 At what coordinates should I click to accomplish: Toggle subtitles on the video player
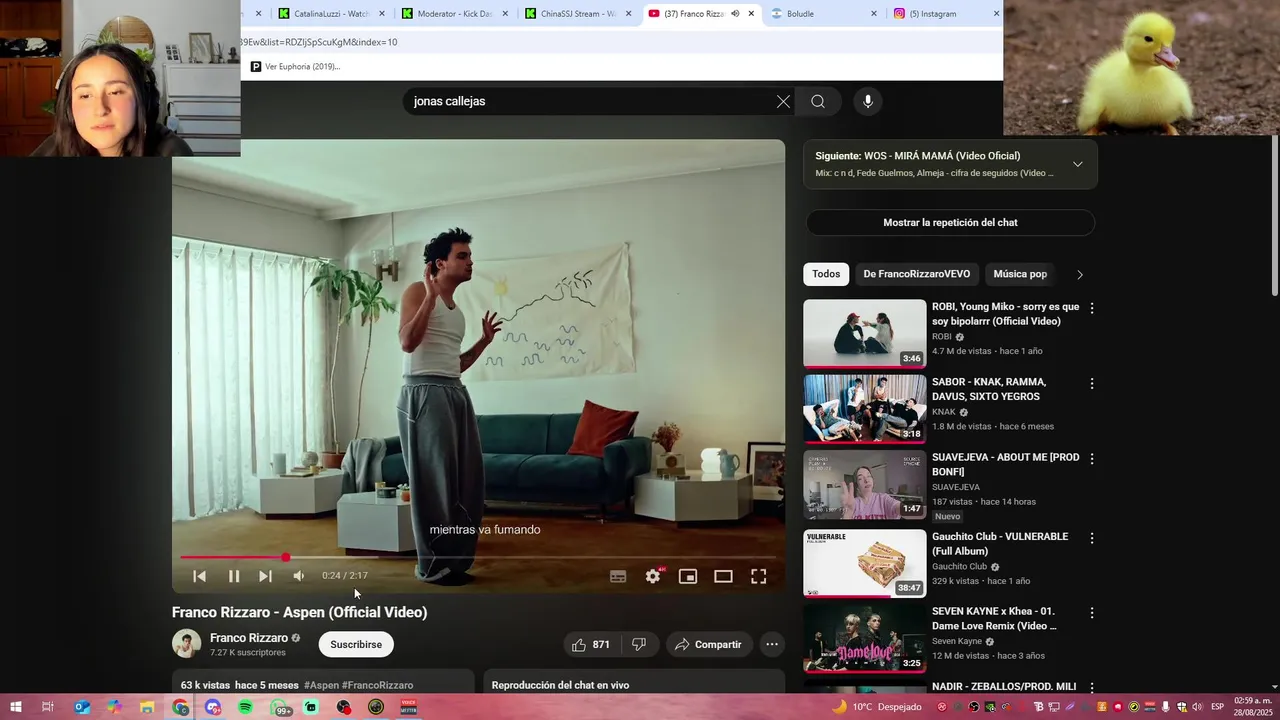pos(618,576)
